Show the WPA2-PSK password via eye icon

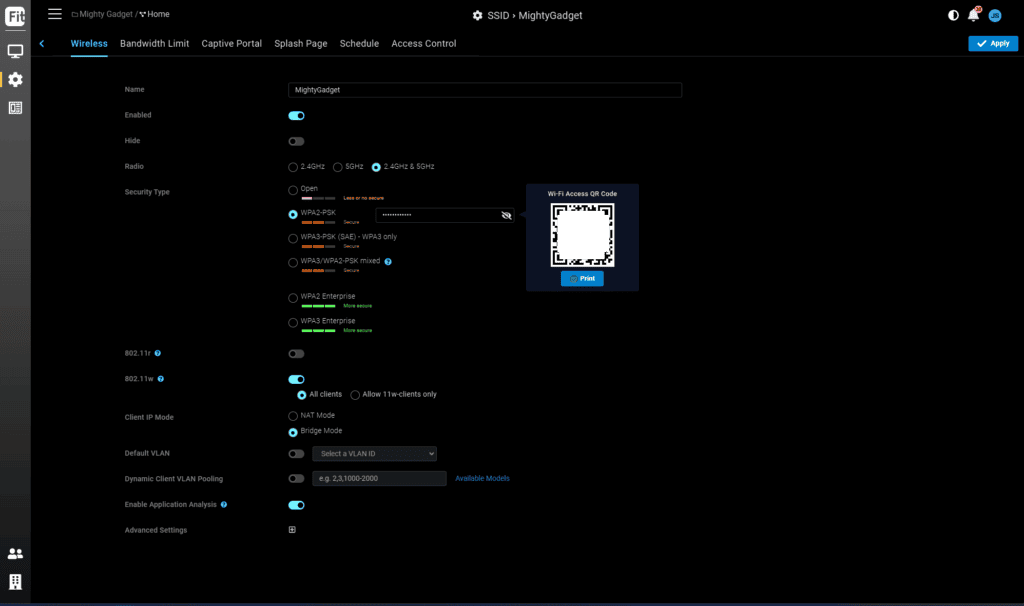click(506, 215)
